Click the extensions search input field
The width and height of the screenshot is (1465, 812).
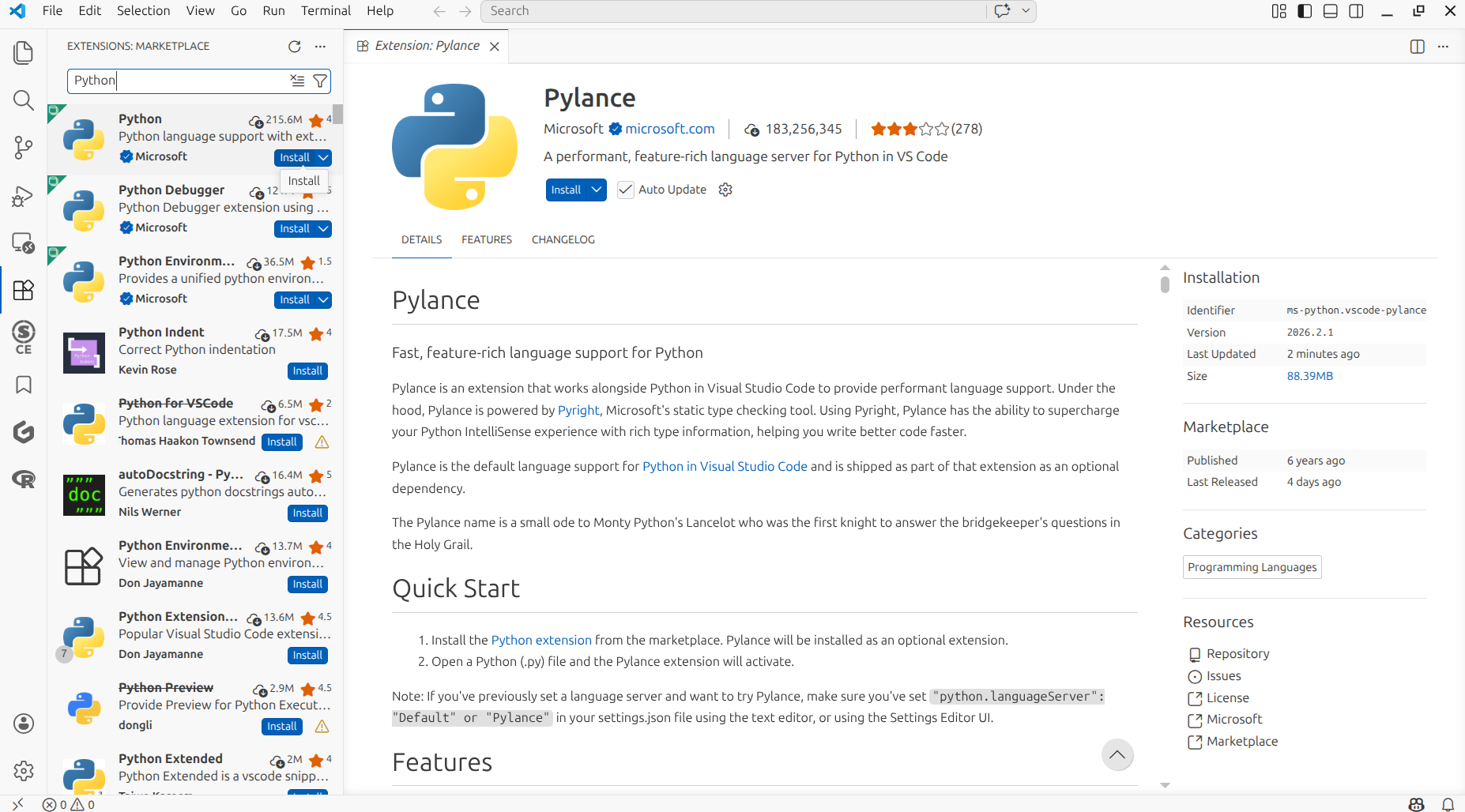(x=179, y=81)
